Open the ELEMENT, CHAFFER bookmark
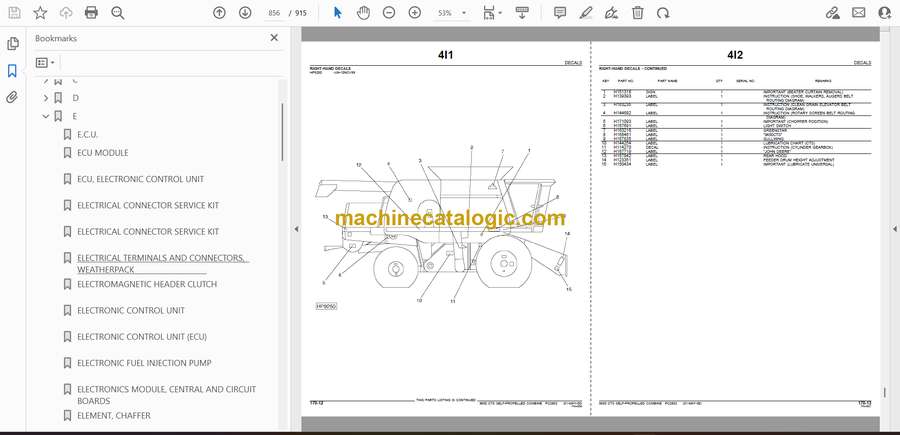Image resolution: width=900 pixels, height=435 pixels. pyautogui.click(x=114, y=415)
